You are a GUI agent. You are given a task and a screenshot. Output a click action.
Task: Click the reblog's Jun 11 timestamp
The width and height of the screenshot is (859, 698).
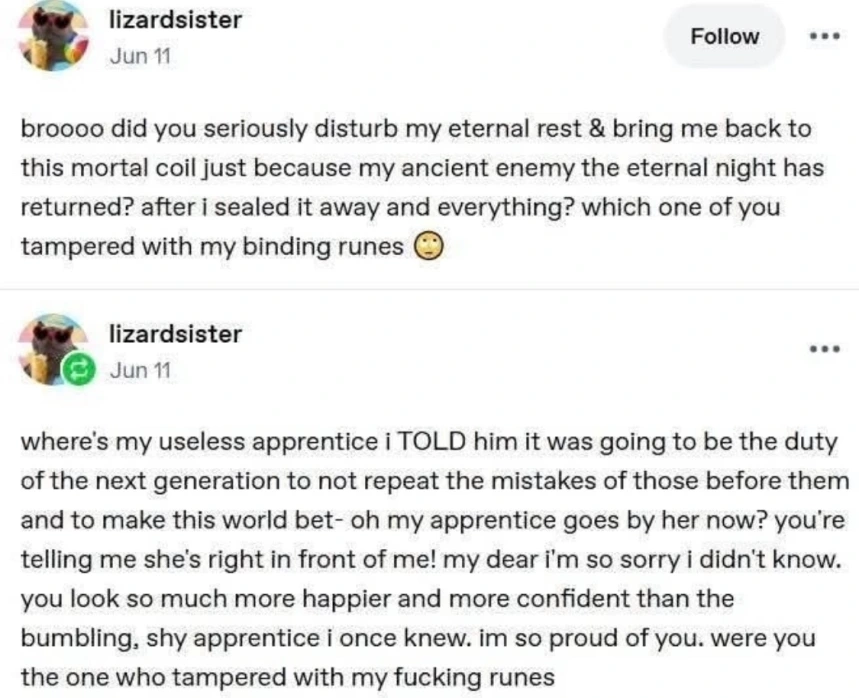point(139,370)
